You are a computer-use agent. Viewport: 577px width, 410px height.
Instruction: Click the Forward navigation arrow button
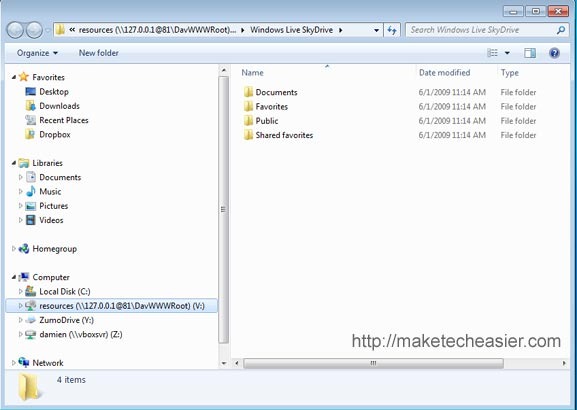click(x=35, y=30)
